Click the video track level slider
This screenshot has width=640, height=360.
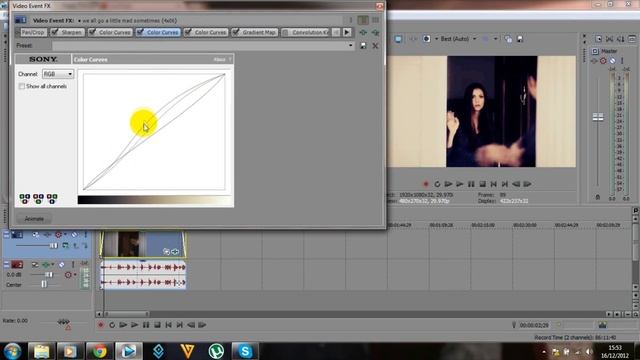[54, 245]
